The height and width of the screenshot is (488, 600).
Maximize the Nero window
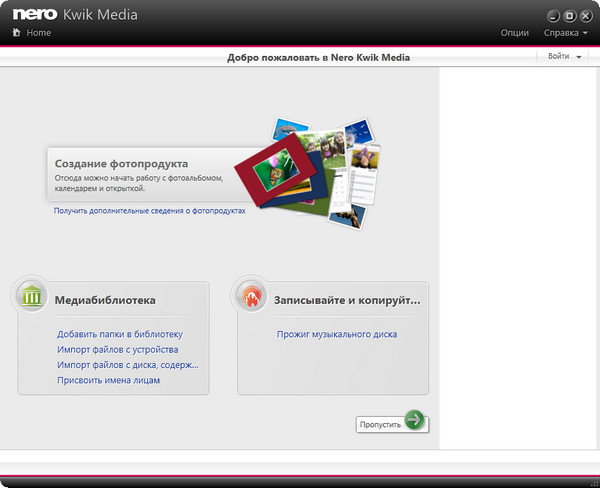pos(570,16)
